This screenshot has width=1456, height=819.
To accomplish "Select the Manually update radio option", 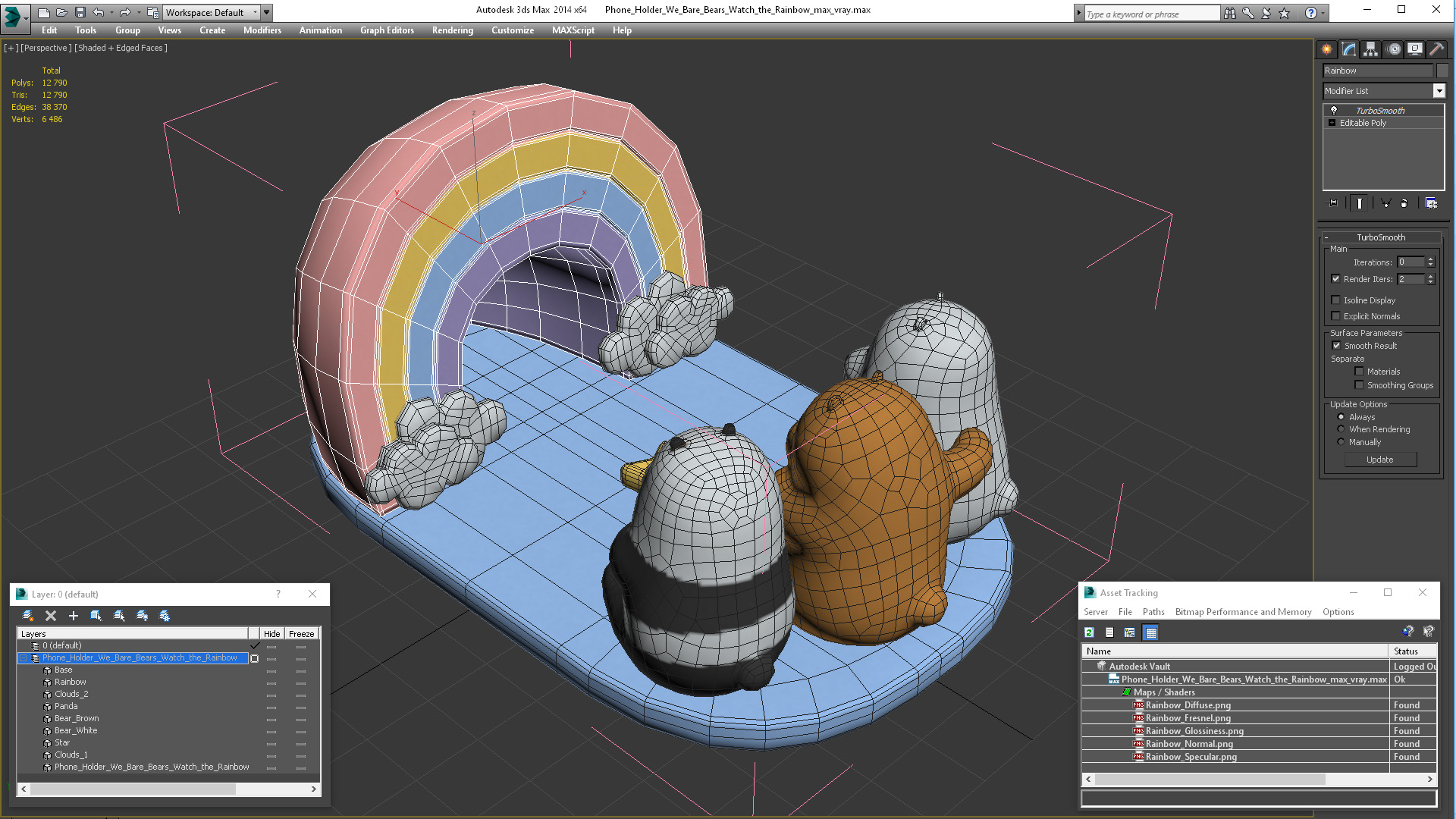I will 1341,442.
